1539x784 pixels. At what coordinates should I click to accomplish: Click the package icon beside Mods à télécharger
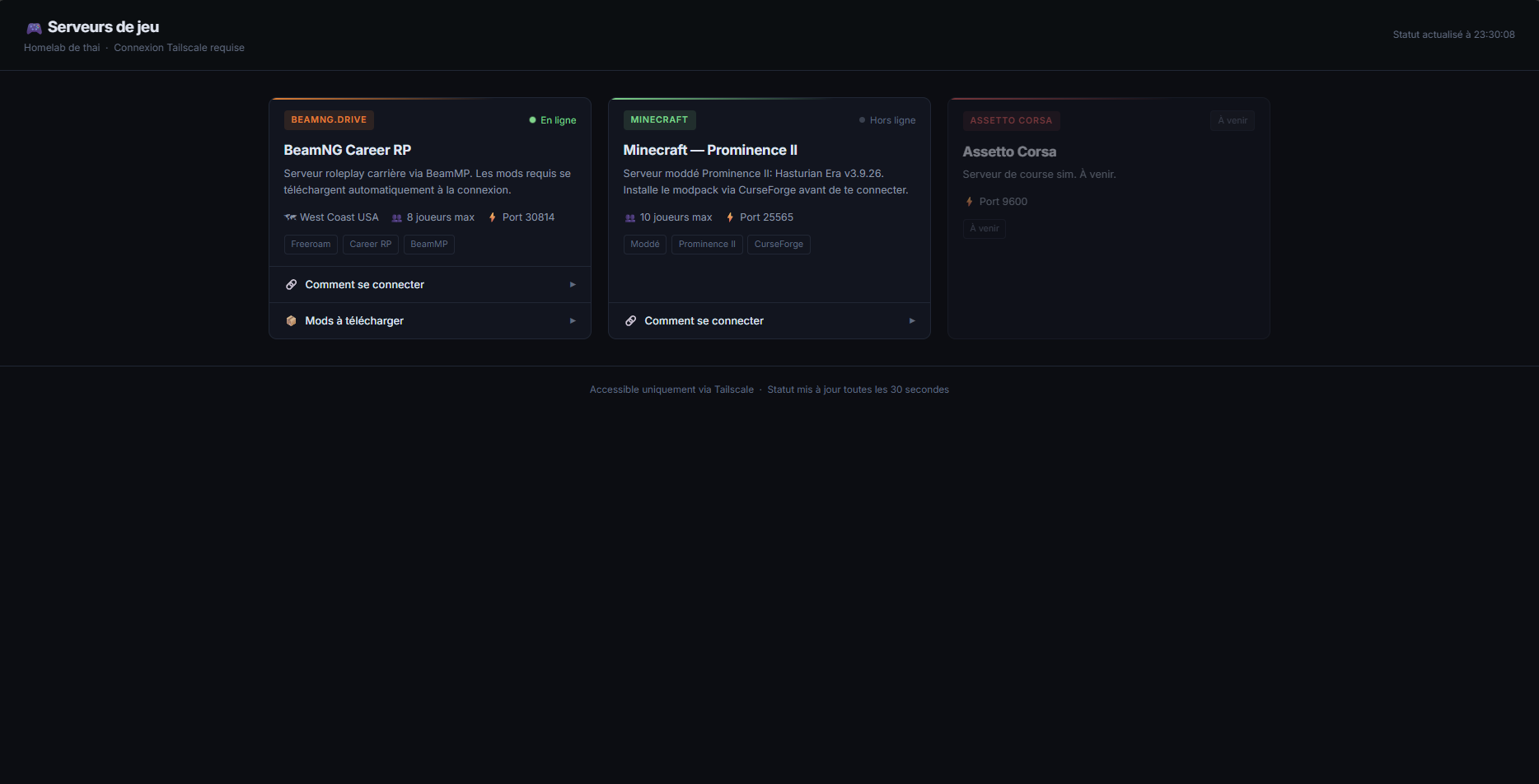point(291,321)
